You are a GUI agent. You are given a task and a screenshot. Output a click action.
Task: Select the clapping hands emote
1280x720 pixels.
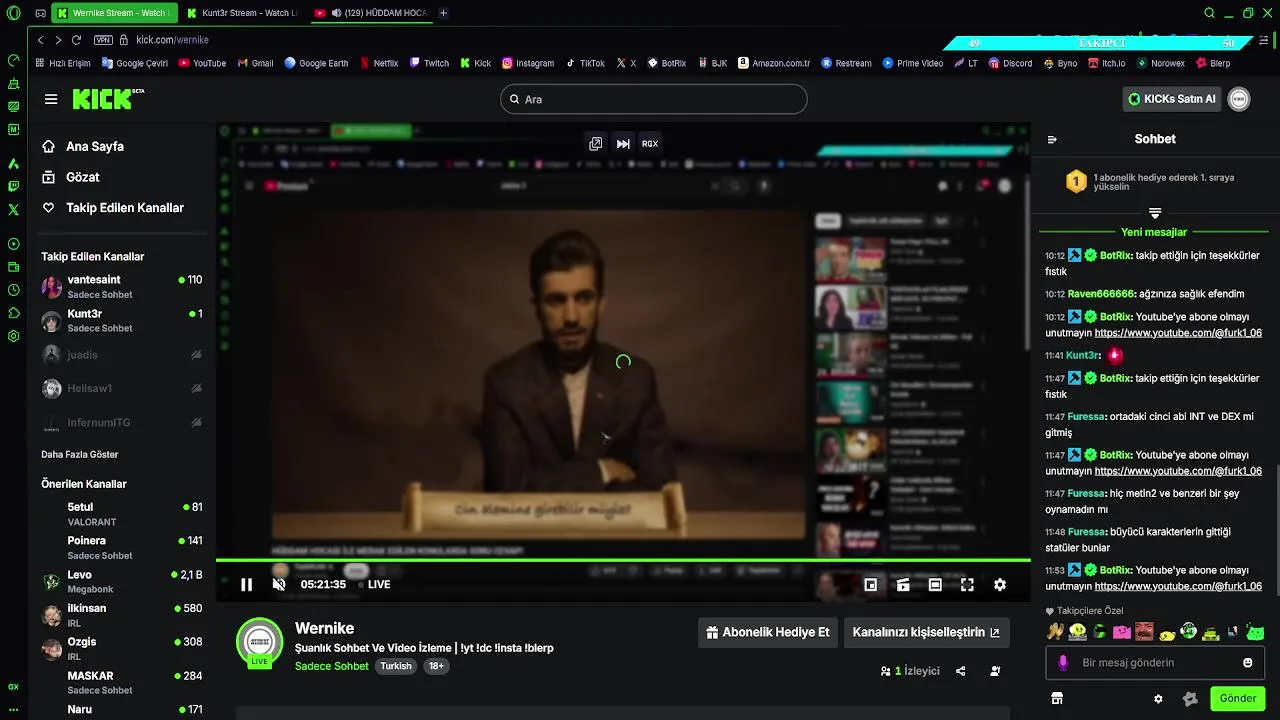[1055, 631]
